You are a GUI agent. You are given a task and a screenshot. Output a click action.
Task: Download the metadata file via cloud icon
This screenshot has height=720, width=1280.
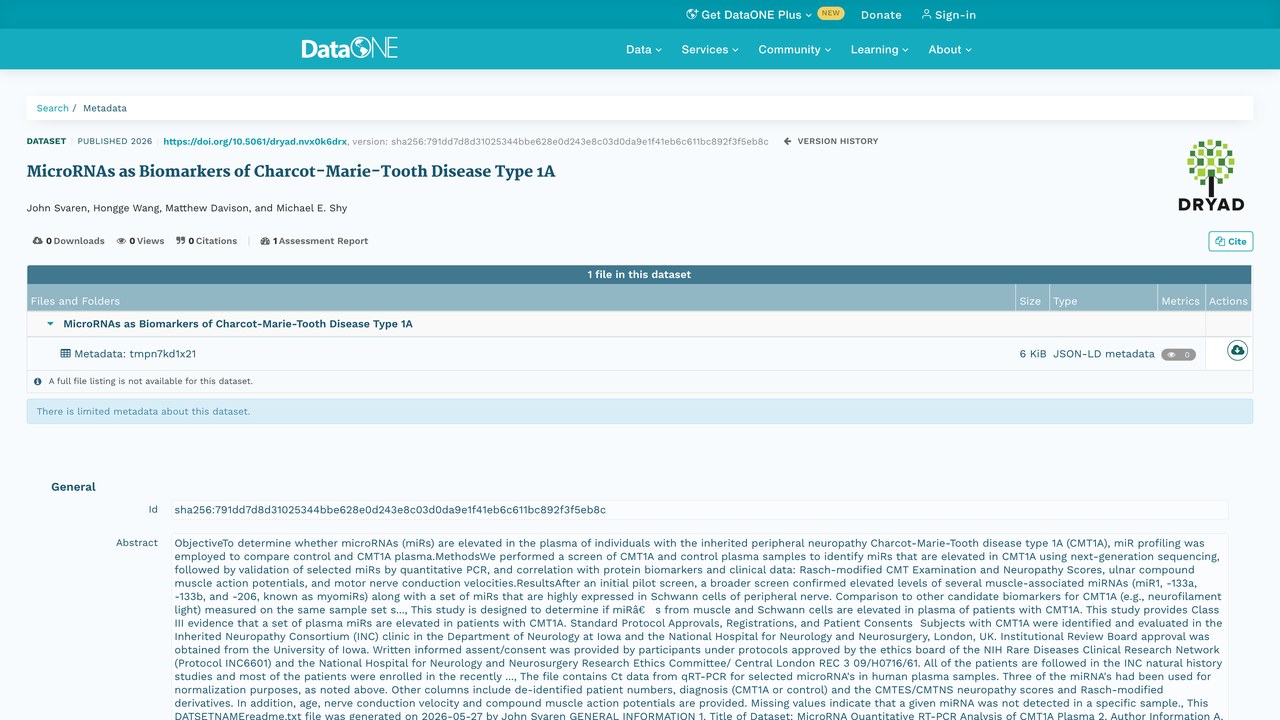pyautogui.click(x=1237, y=351)
